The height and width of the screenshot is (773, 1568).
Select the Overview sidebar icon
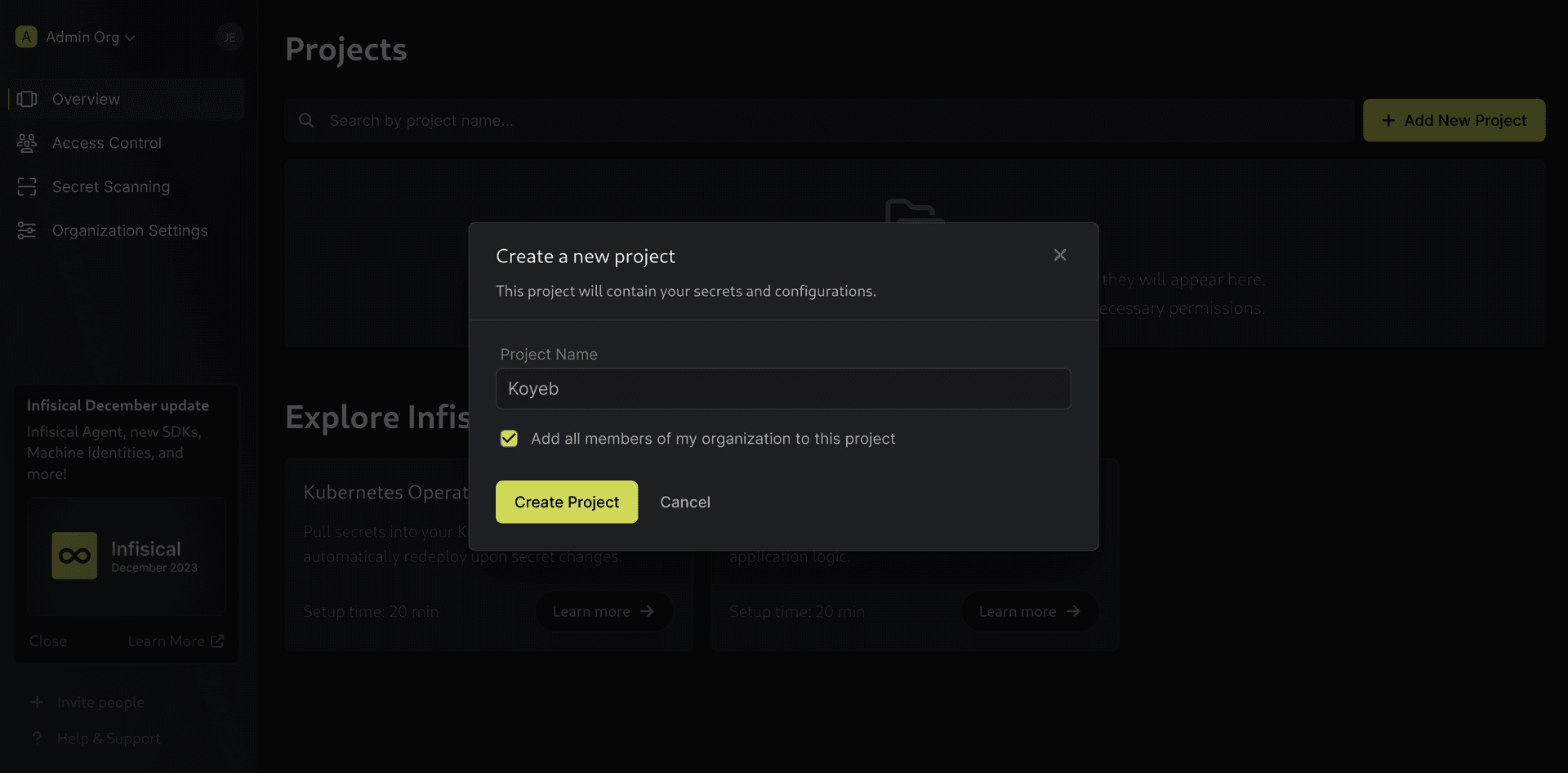[x=27, y=99]
